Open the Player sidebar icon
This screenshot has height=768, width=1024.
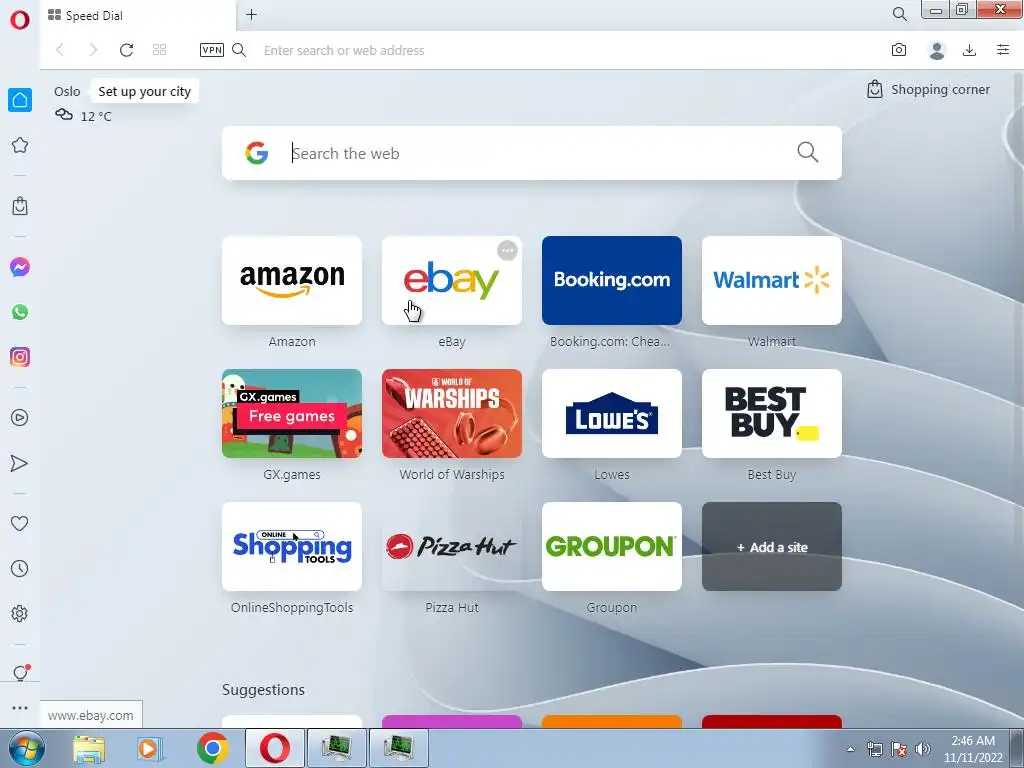click(x=20, y=418)
